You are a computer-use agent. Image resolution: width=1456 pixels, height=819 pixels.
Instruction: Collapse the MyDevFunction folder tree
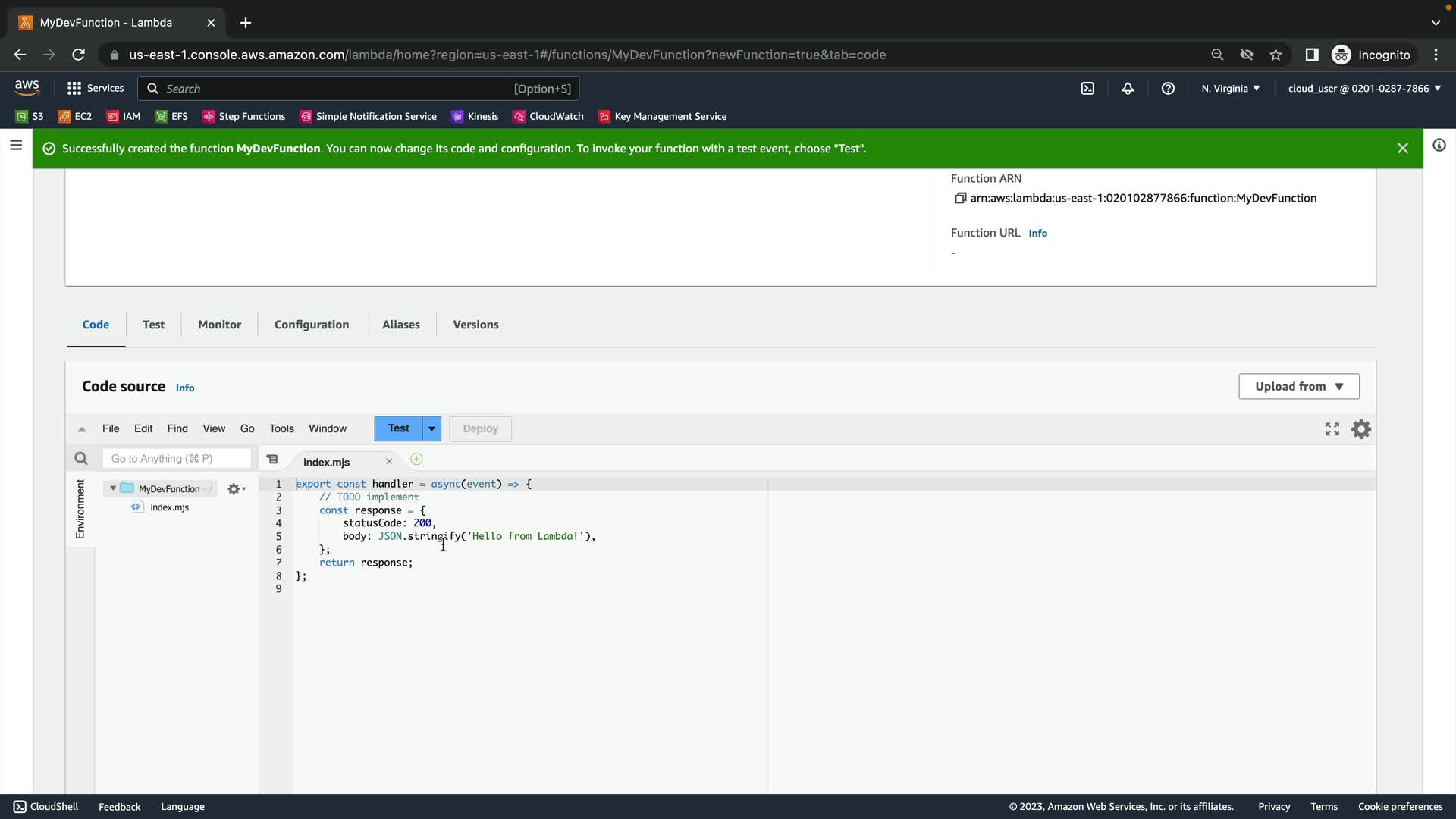[113, 488]
